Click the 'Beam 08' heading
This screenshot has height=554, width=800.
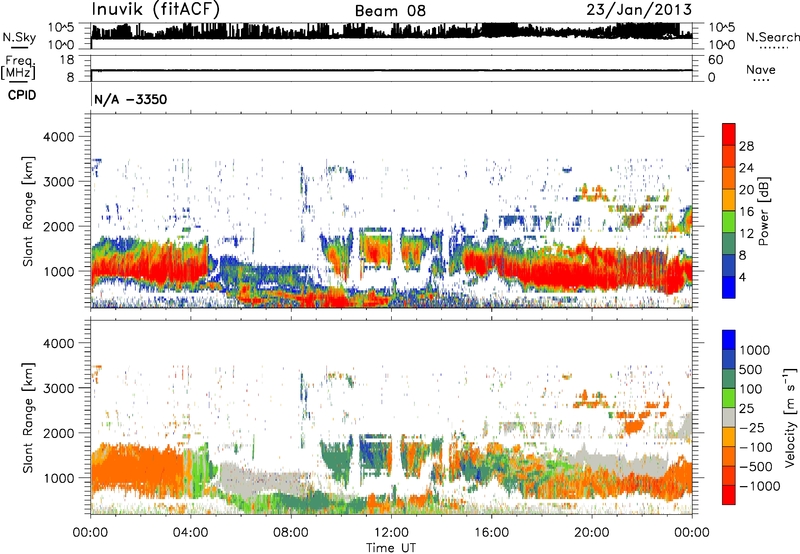pos(390,11)
